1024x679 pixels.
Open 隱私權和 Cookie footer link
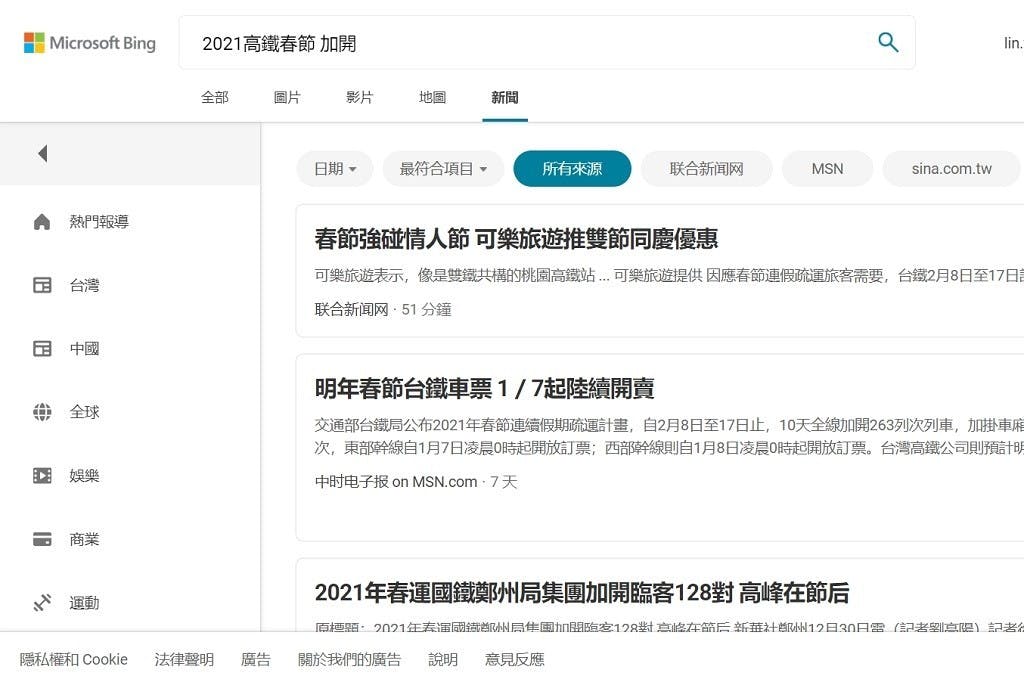(74, 659)
